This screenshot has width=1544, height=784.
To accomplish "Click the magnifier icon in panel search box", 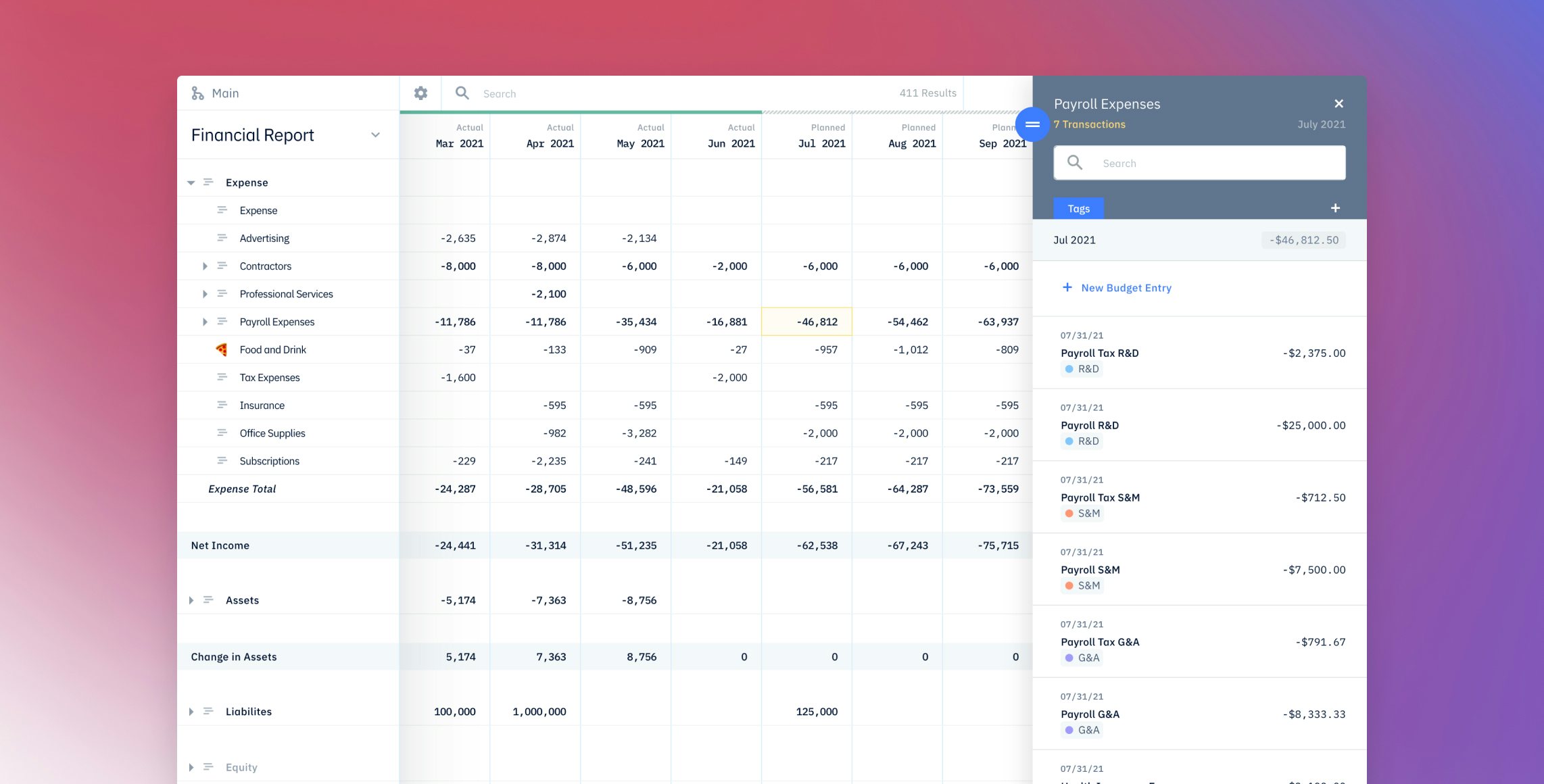I will [1075, 163].
